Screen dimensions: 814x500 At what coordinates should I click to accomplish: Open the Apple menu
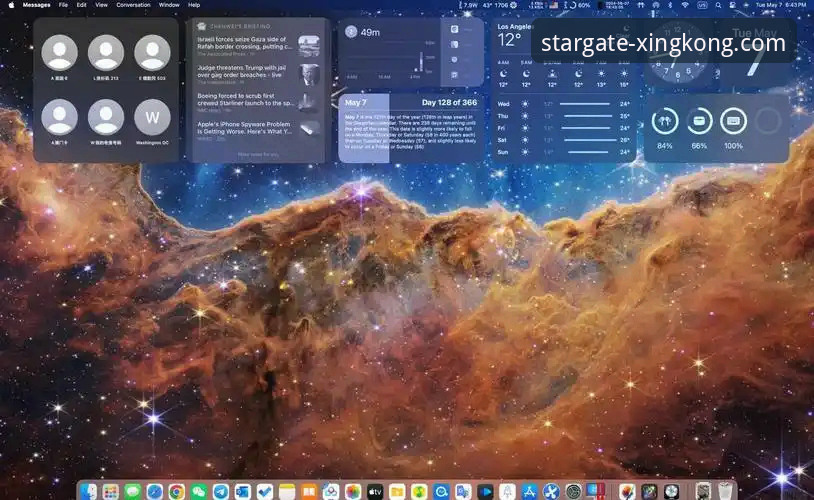(11, 5)
